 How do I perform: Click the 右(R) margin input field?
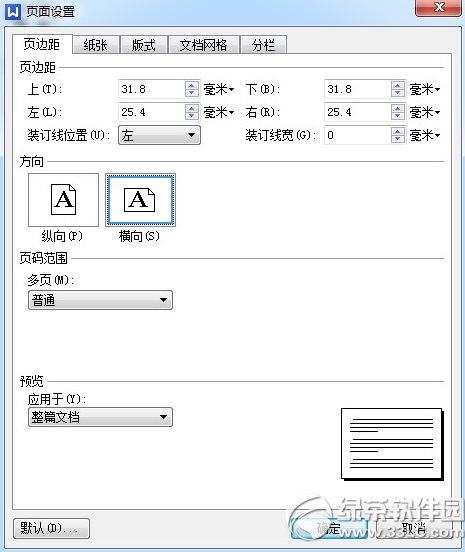(357, 112)
